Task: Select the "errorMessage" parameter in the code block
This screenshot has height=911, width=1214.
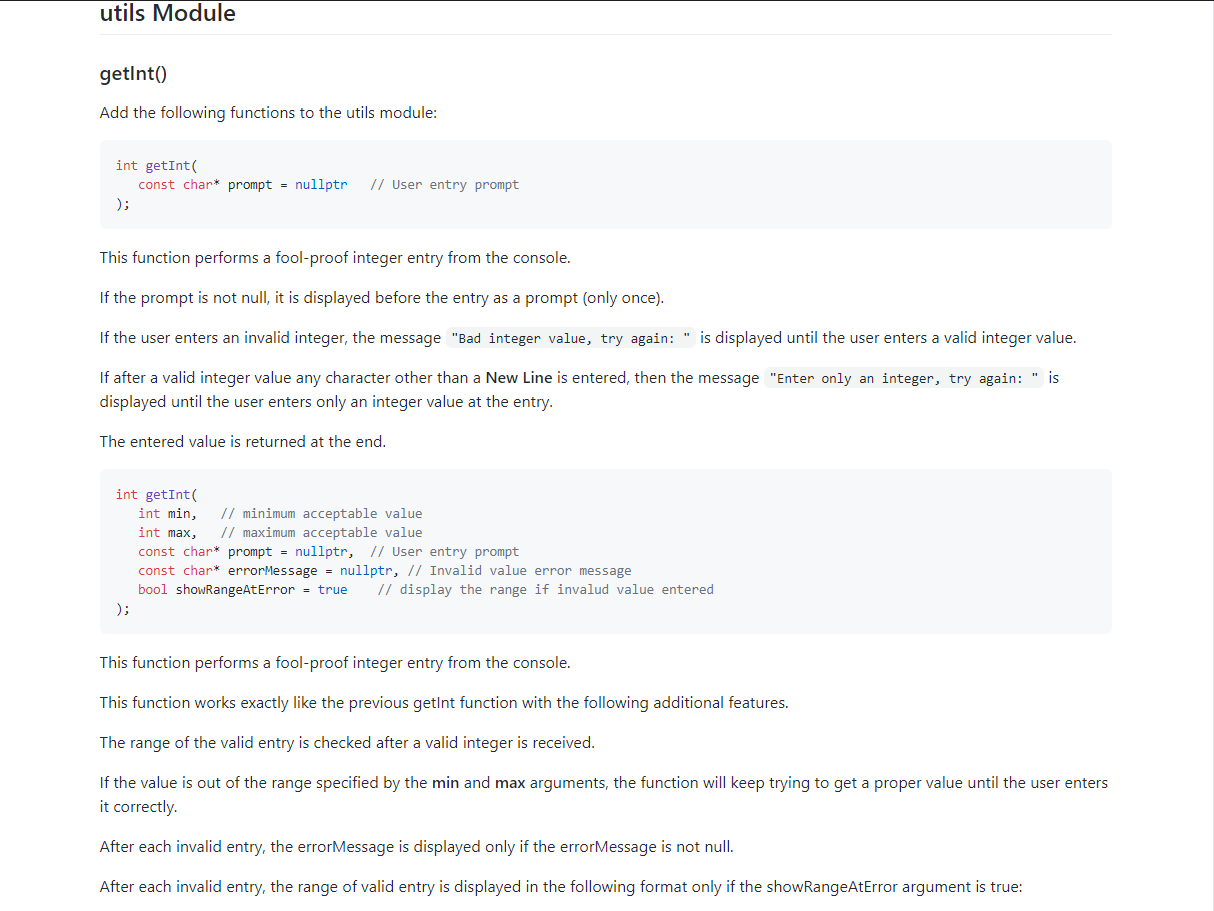Action: pyautogui.click(x=272, y=570)
